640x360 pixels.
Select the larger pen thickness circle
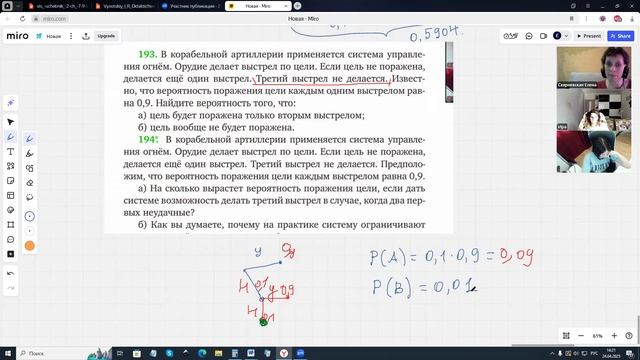(x=29, y=216)
